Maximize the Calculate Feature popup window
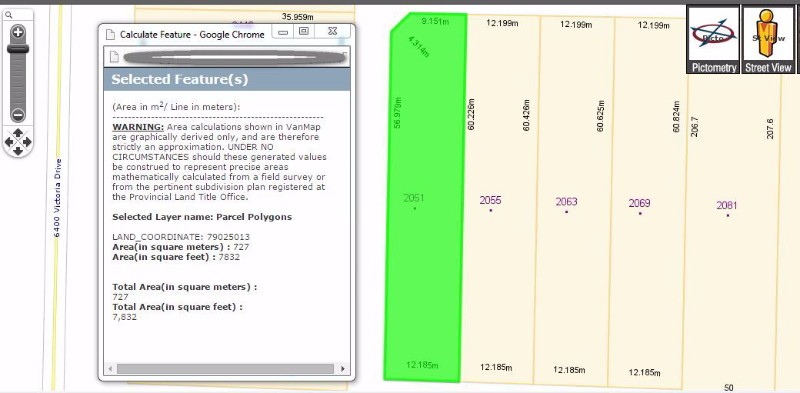The image size is (800, 393). click(x=304, y=32)
